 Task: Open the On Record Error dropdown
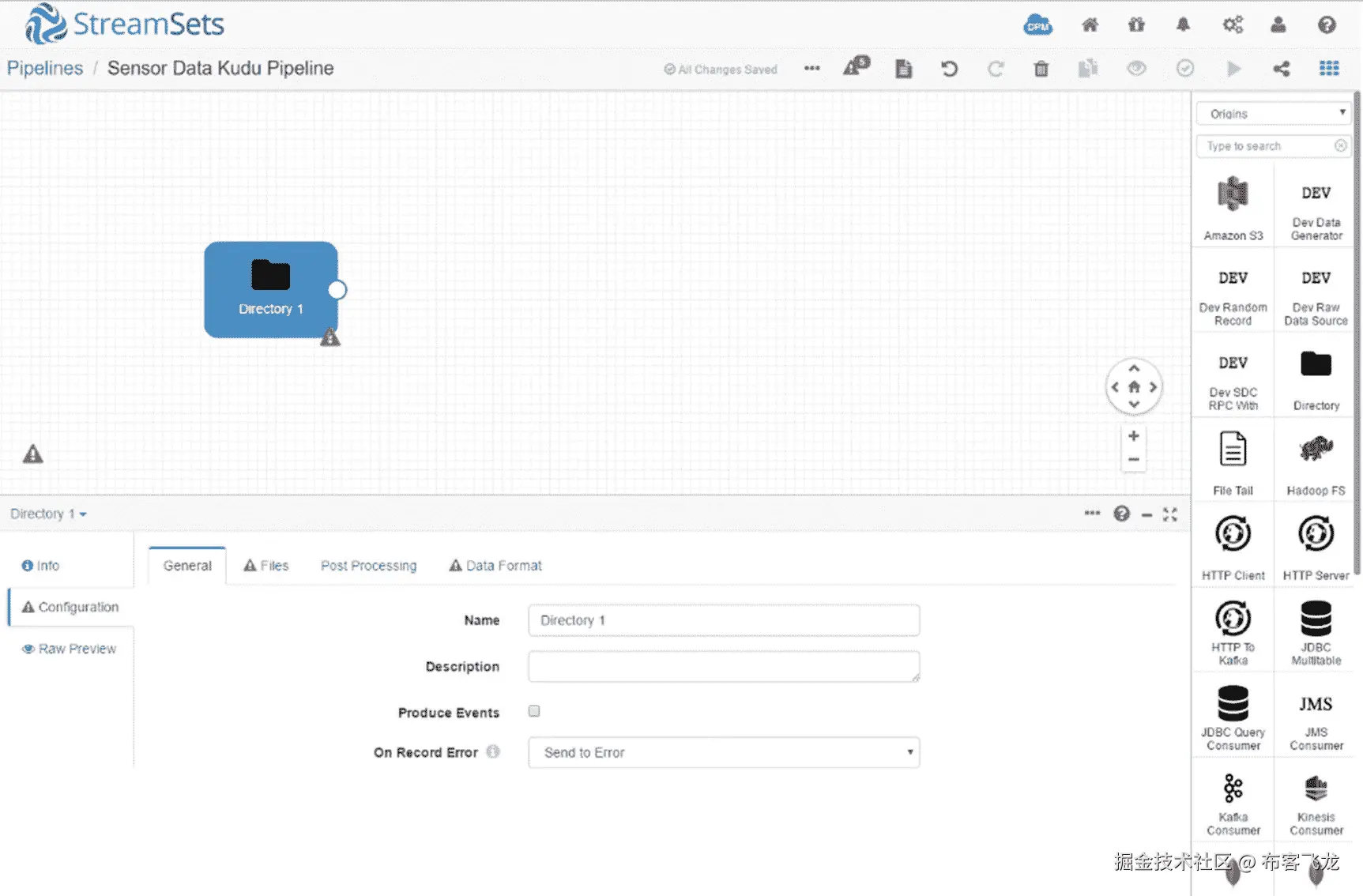tap(724, 752)
